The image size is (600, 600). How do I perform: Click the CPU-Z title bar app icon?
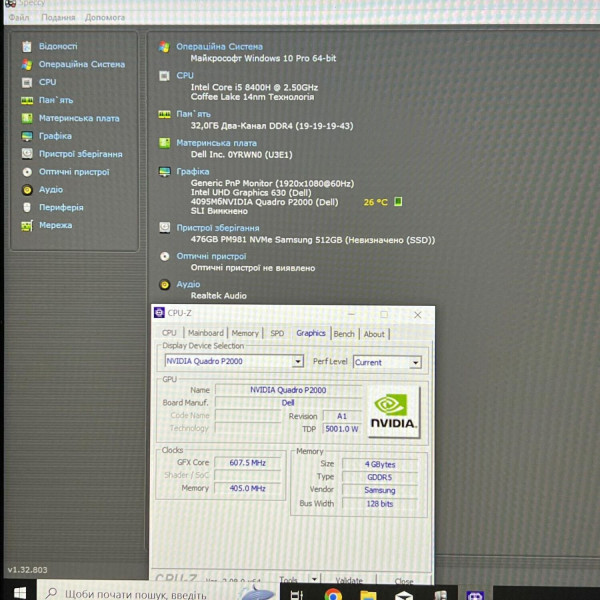[x=159, y=313]
